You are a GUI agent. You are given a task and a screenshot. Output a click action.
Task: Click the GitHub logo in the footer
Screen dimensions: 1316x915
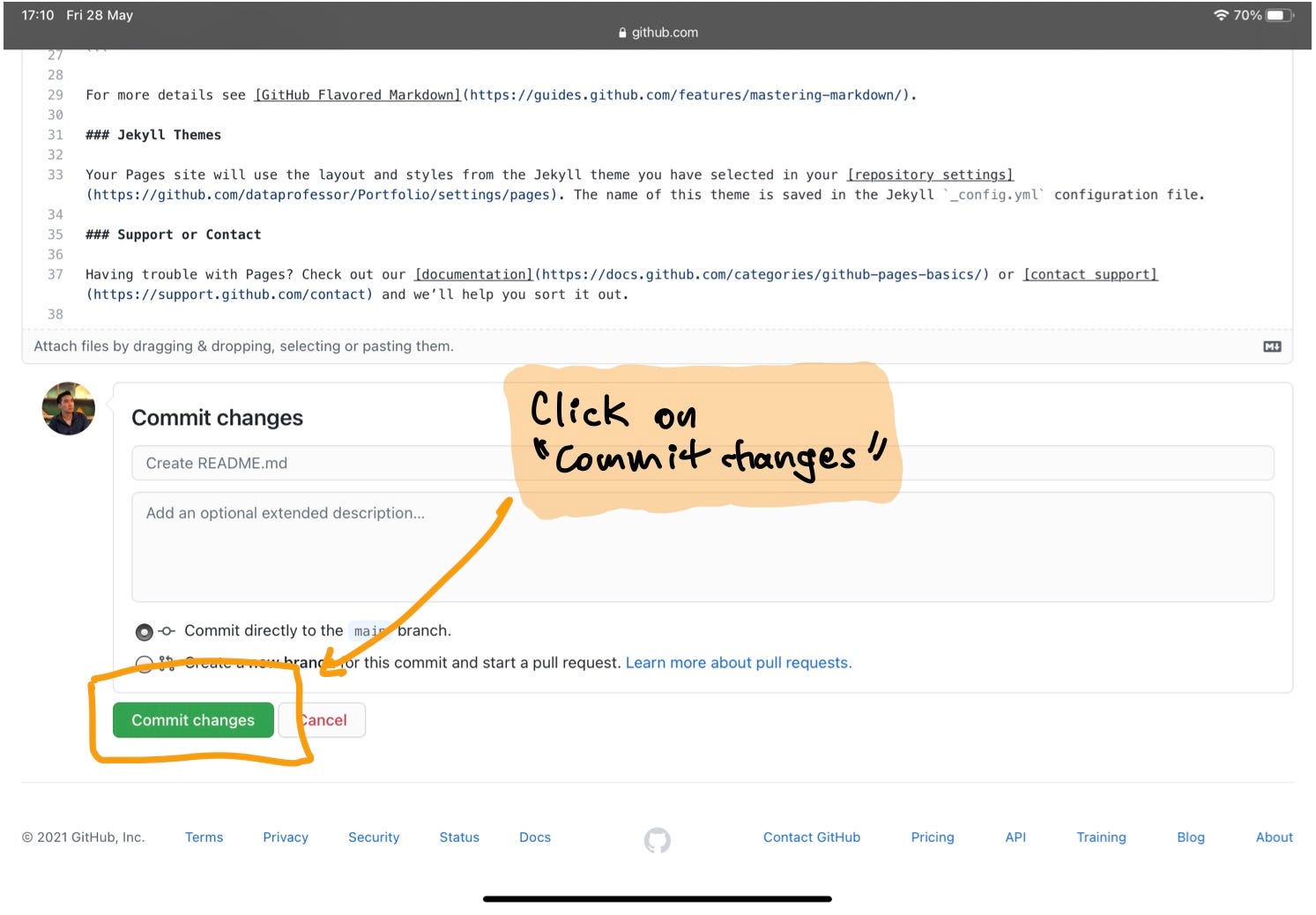tap(658, 839)
